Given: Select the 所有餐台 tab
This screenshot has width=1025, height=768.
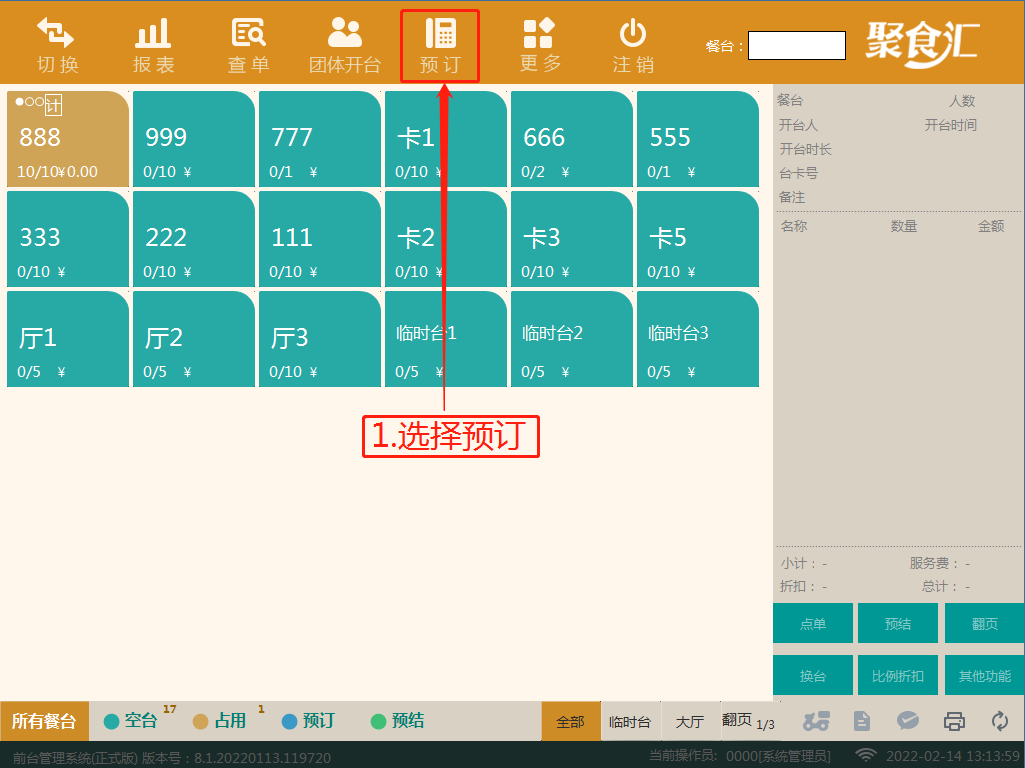Looking at the screenshot, I should click(44, 721).
